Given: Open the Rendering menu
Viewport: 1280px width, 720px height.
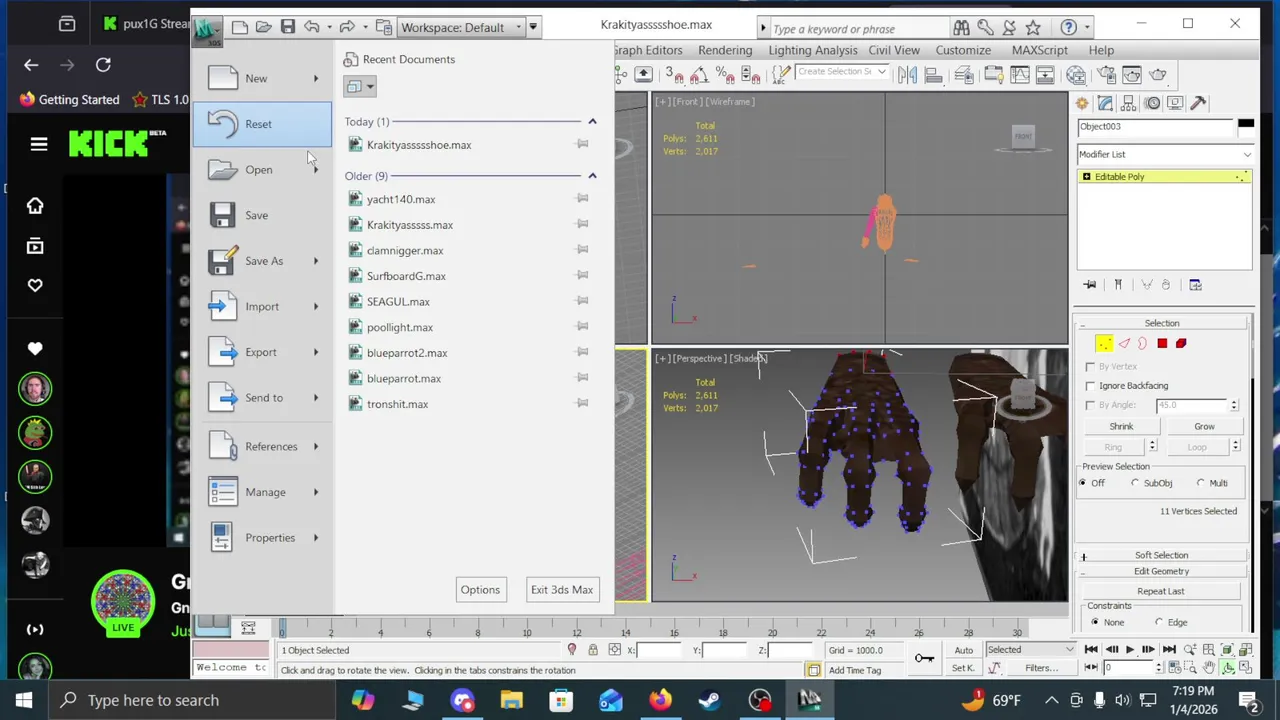Looking at the screenshot, I should coord(725,50).
